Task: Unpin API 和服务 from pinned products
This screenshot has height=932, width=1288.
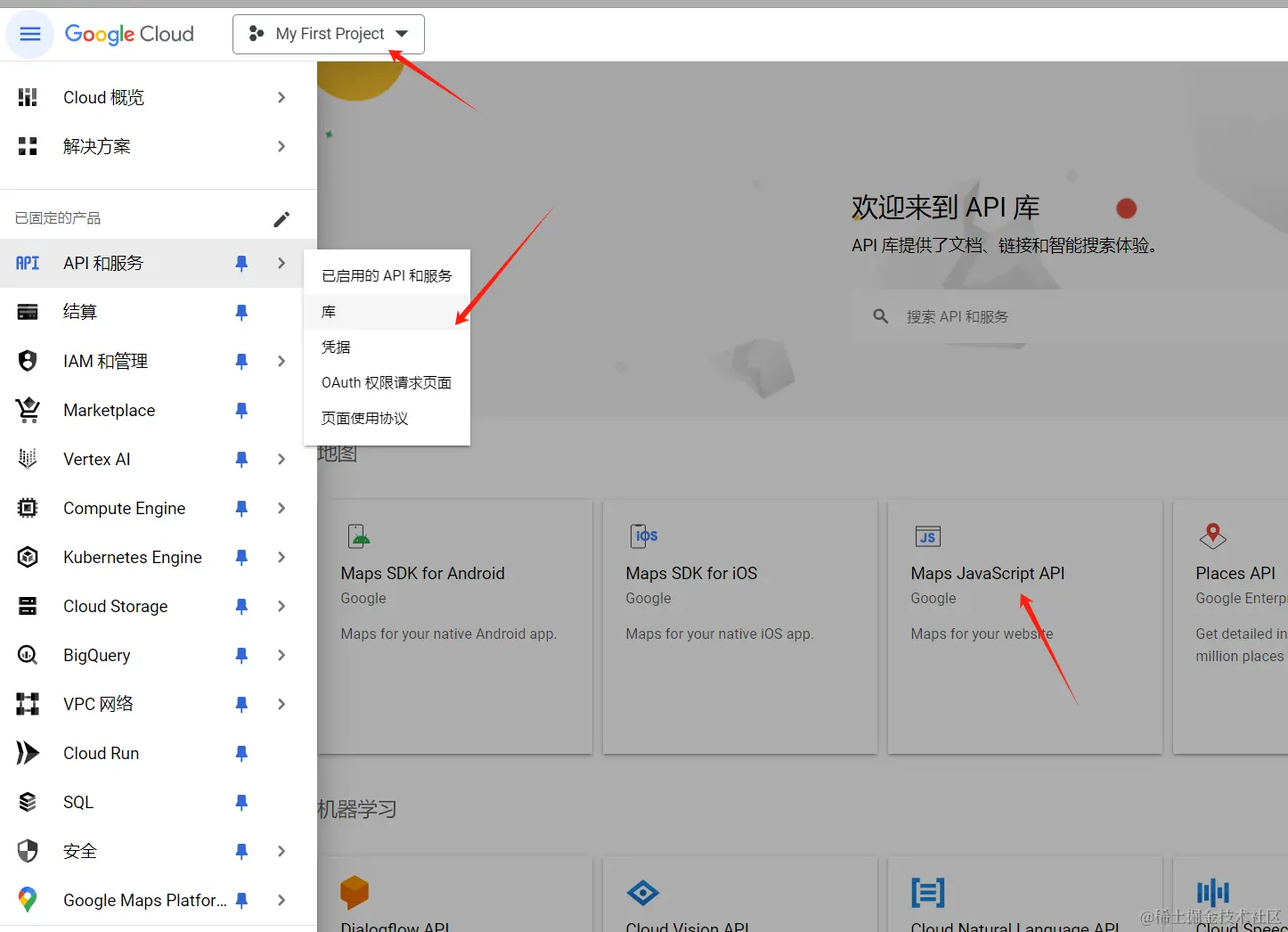Action: [x=241, y=263]
